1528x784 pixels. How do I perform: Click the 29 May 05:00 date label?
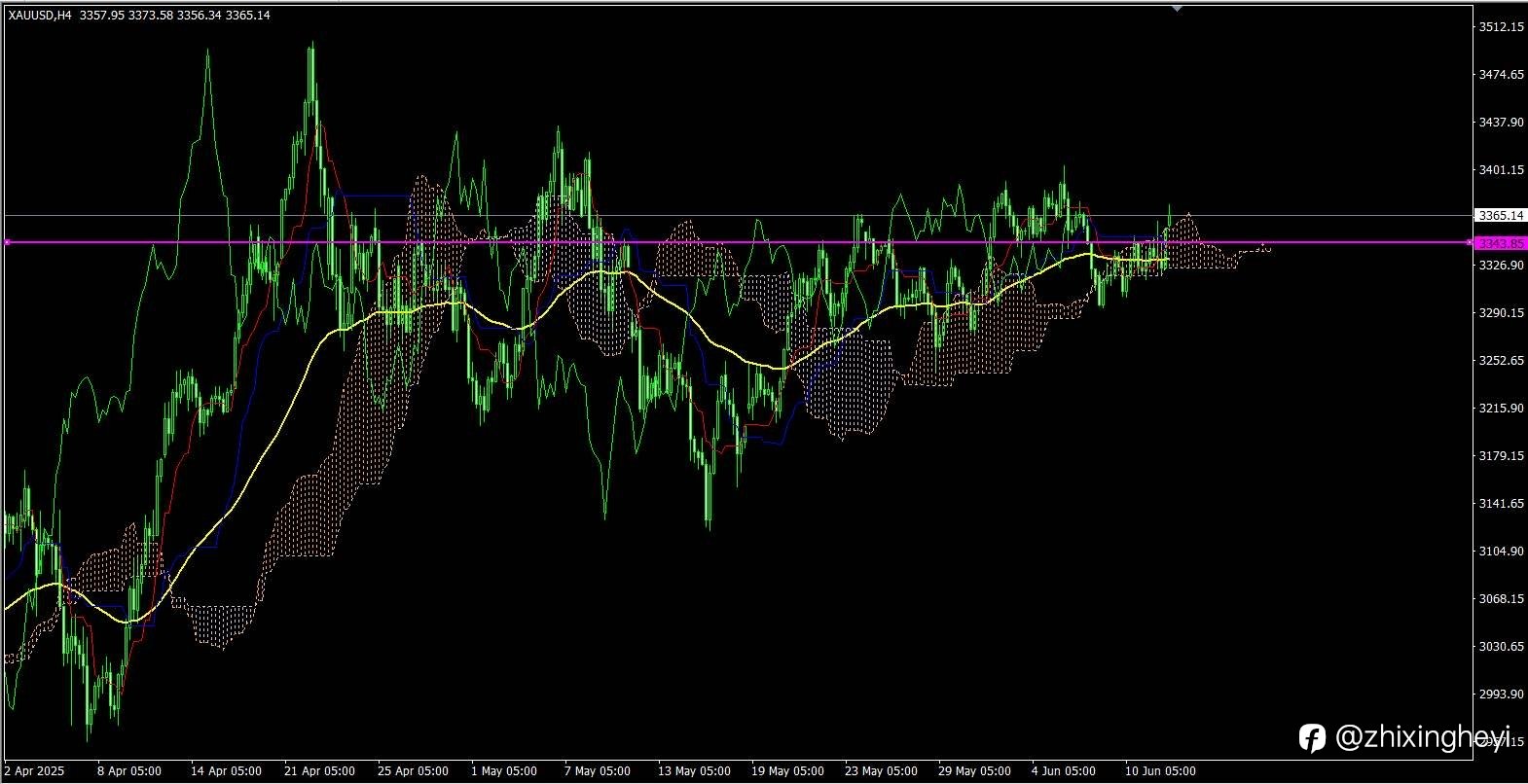coord(974,771)
